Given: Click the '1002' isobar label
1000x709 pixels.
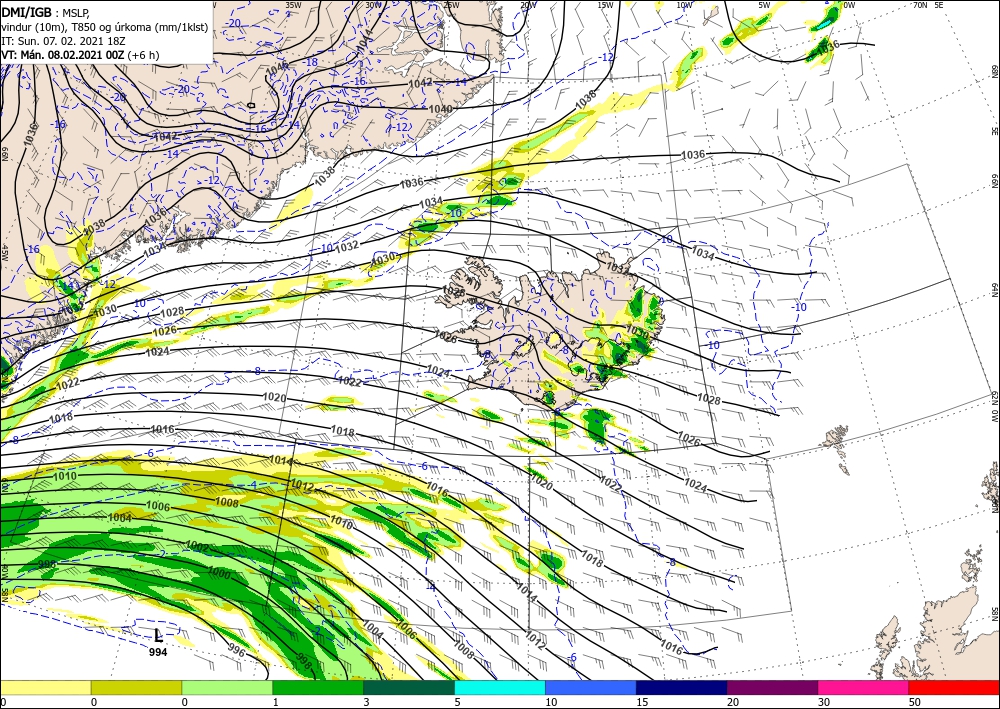Looking at the screenshot, I should click(197, 546).
